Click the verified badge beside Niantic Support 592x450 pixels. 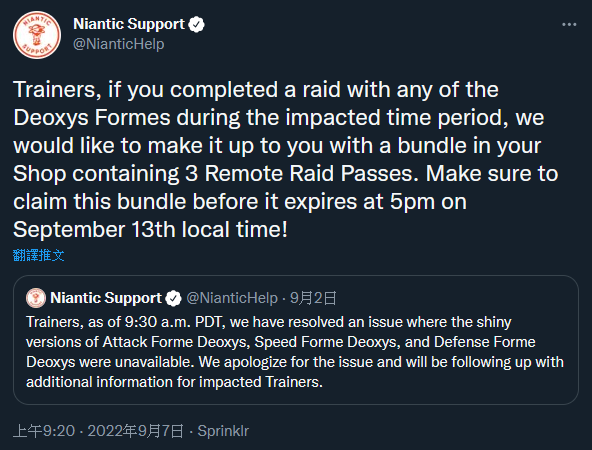196,25
